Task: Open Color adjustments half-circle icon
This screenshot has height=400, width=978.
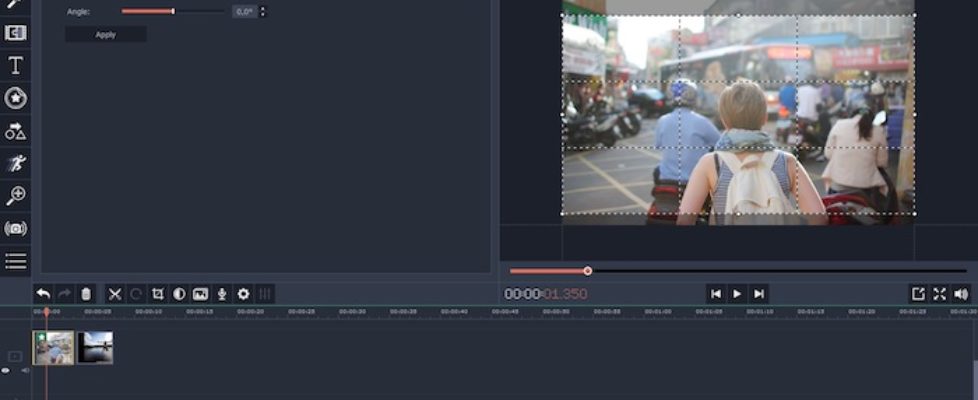Action: [x=179, y=294]
